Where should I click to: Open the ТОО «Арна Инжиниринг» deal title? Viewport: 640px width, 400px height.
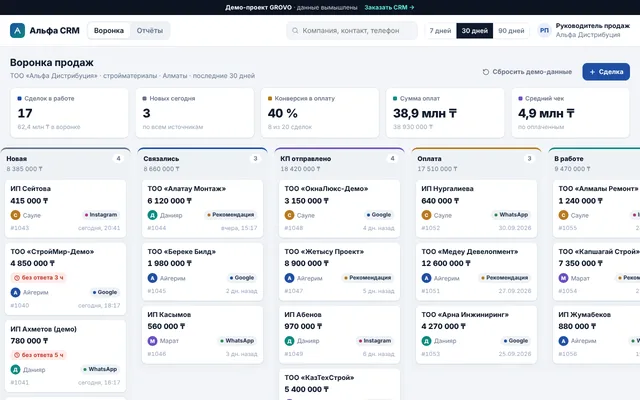(x=465, y=315)
